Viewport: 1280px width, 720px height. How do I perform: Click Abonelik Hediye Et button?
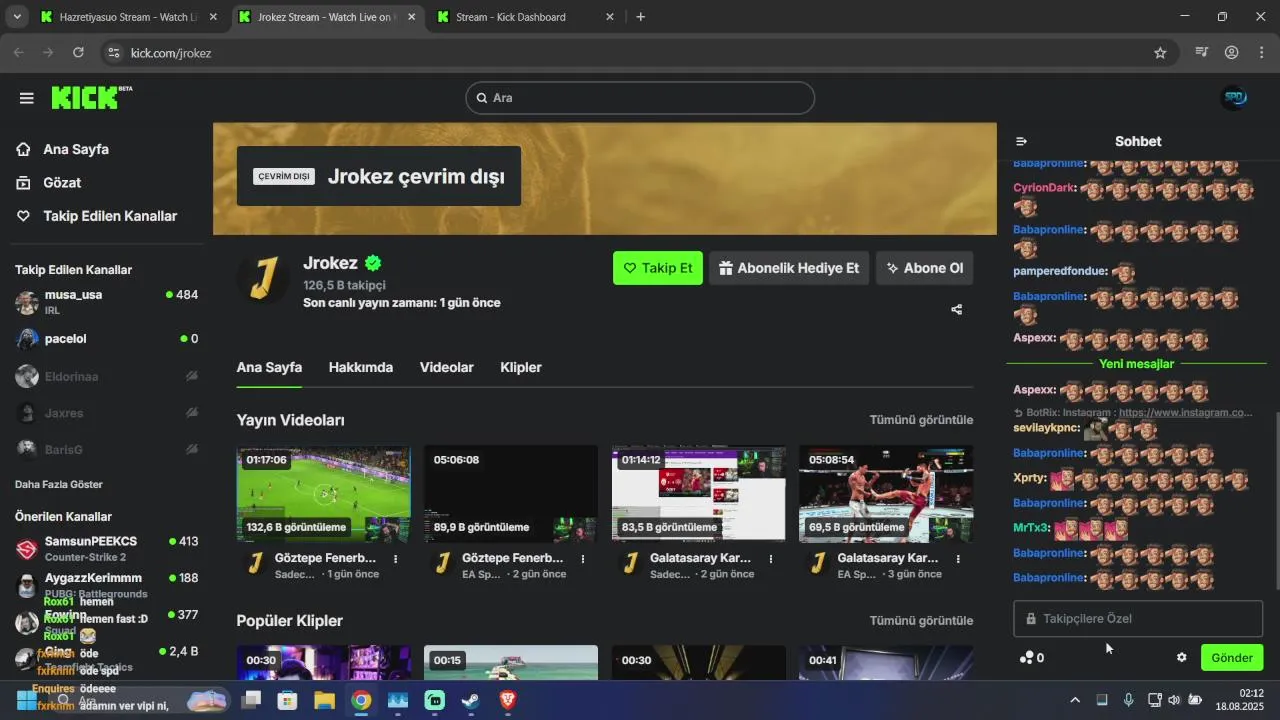pos(789,268)
